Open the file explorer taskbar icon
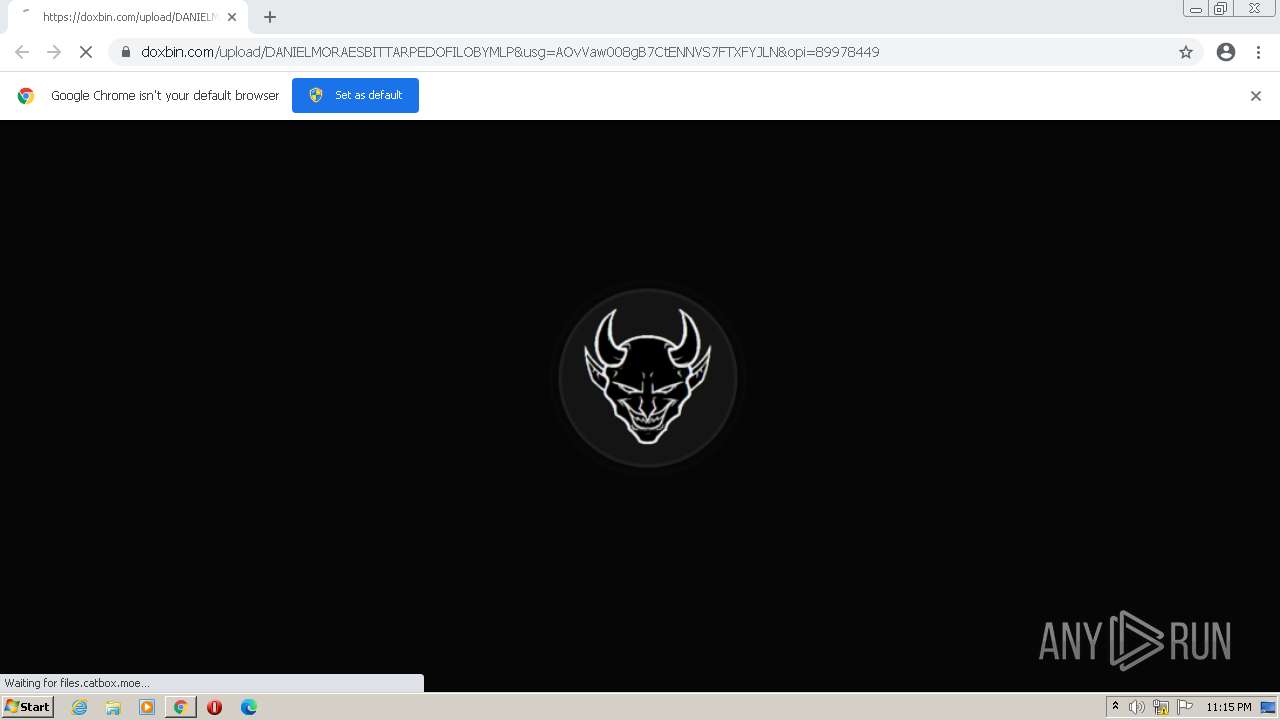Image resolution: width=1280 pixels, height=720 pixels. [113, 707]
